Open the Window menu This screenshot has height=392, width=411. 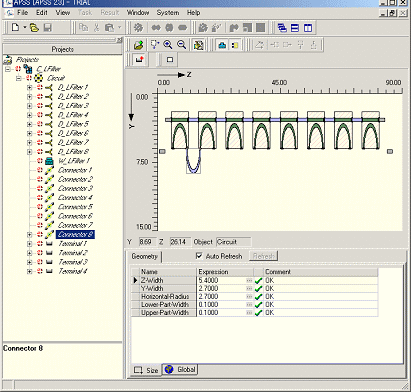pyautogui.click(x=138, y=13)
